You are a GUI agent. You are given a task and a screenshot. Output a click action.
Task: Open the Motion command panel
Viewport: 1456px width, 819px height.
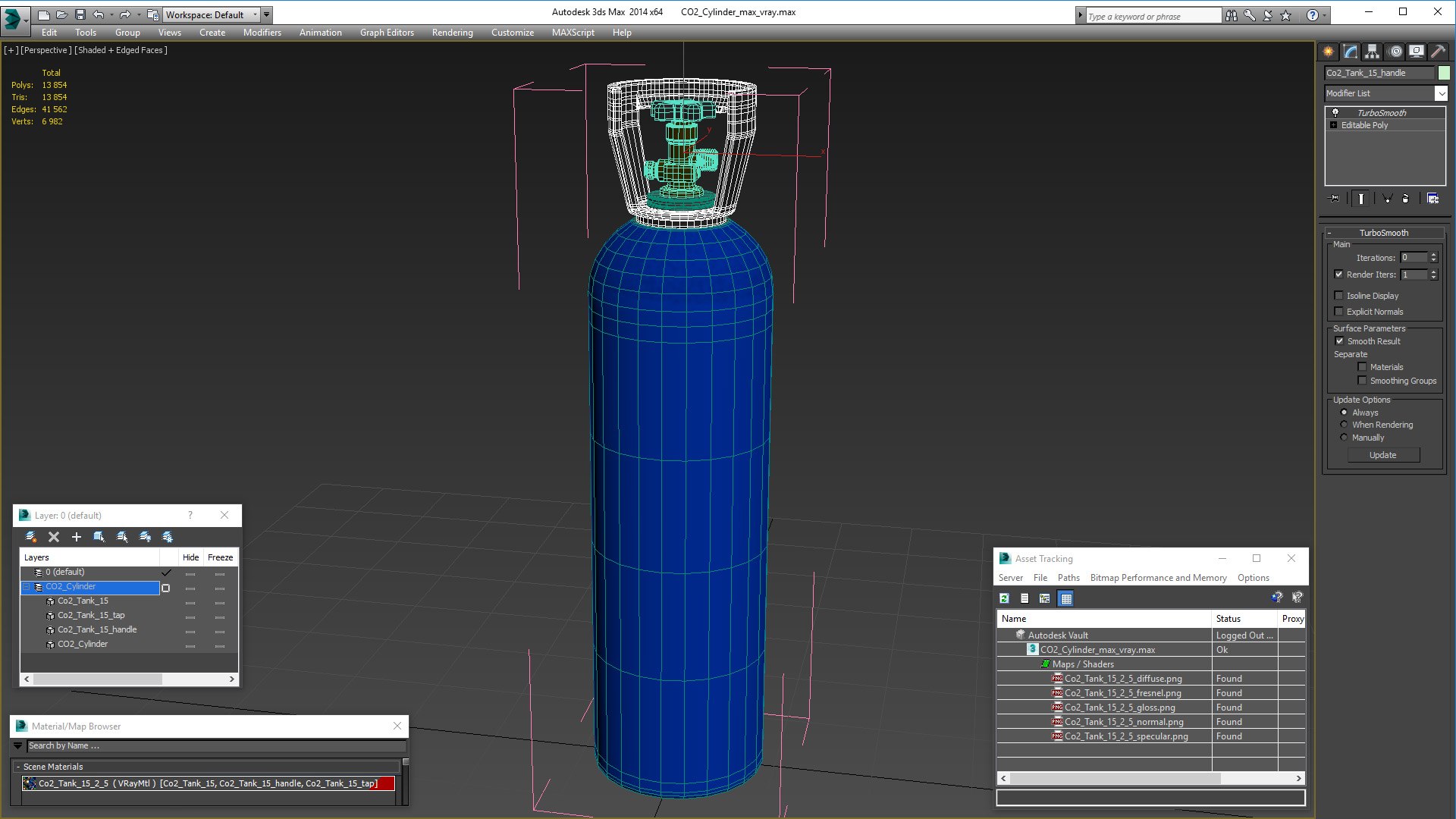(1395, 52)
